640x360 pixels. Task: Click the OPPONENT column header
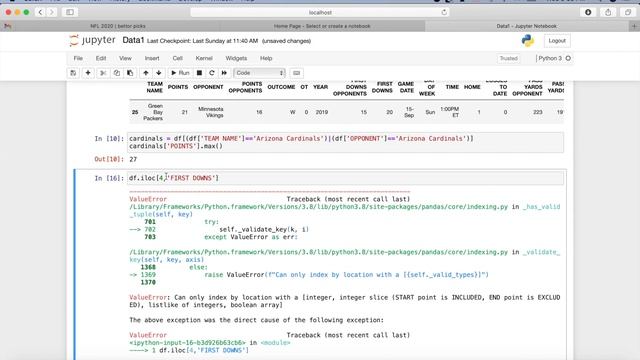click(208, 87)
